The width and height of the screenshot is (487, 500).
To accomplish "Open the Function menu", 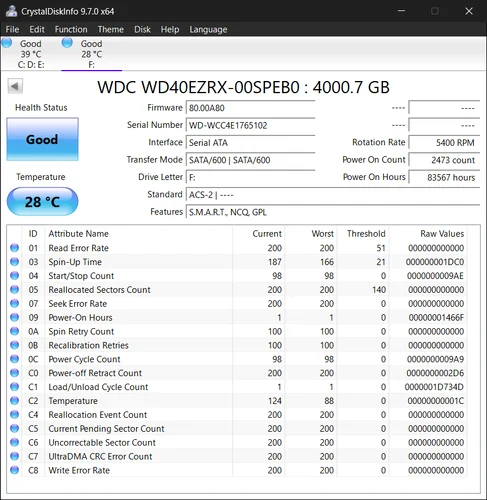I will [71, 29].
